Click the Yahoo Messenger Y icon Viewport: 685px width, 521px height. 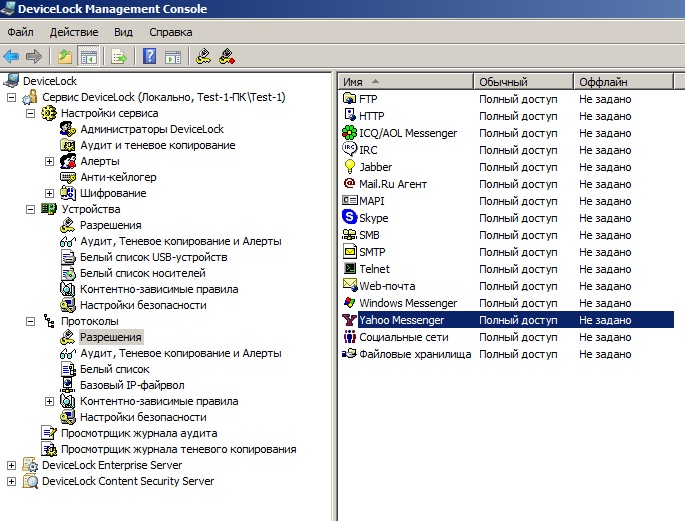[349, 320]
